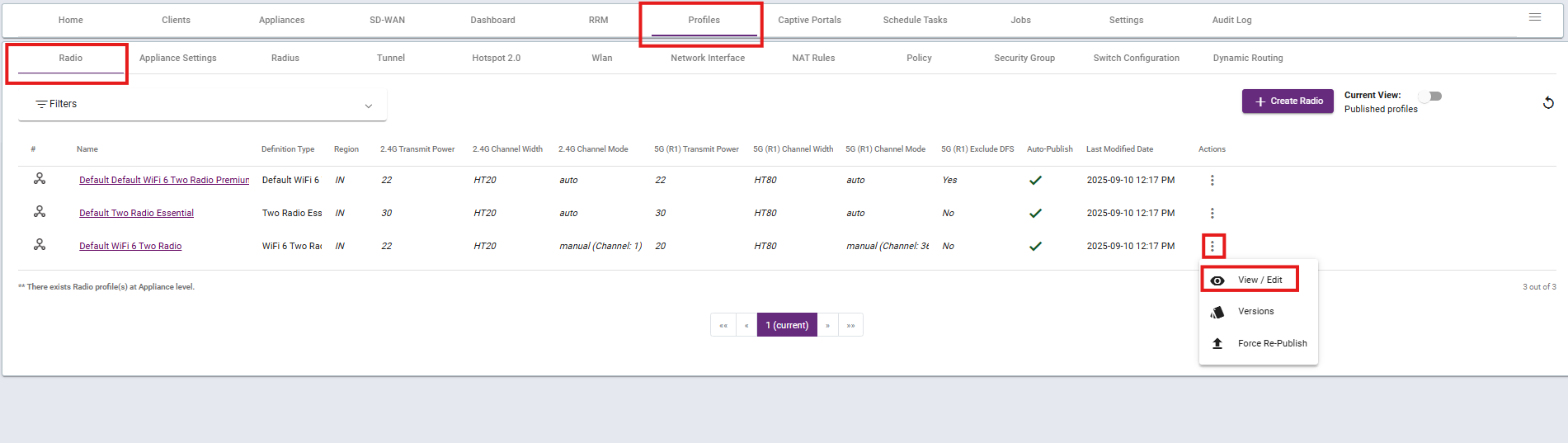Click the Filters panel chevron arrow
Screen dimensions: 1568x443
[369, 106]
